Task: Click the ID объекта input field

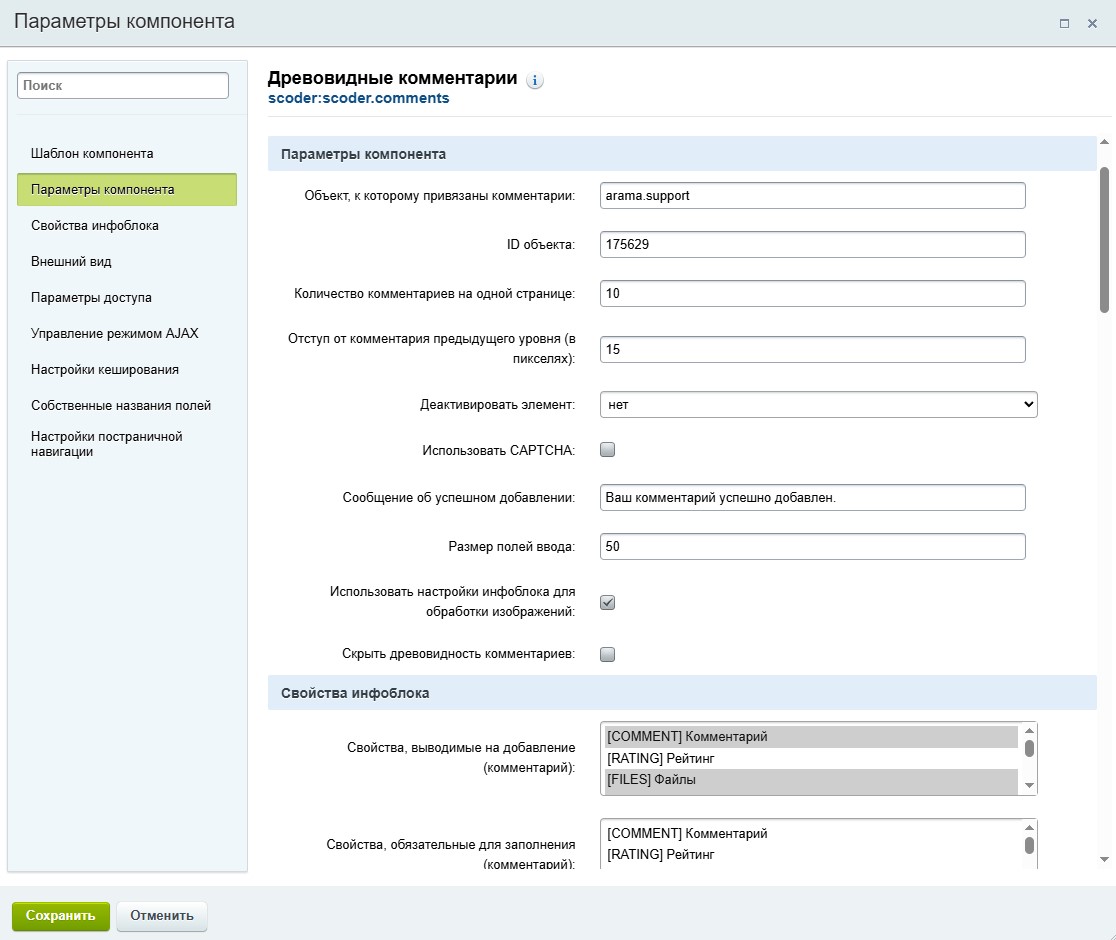Action: (812, 244)
